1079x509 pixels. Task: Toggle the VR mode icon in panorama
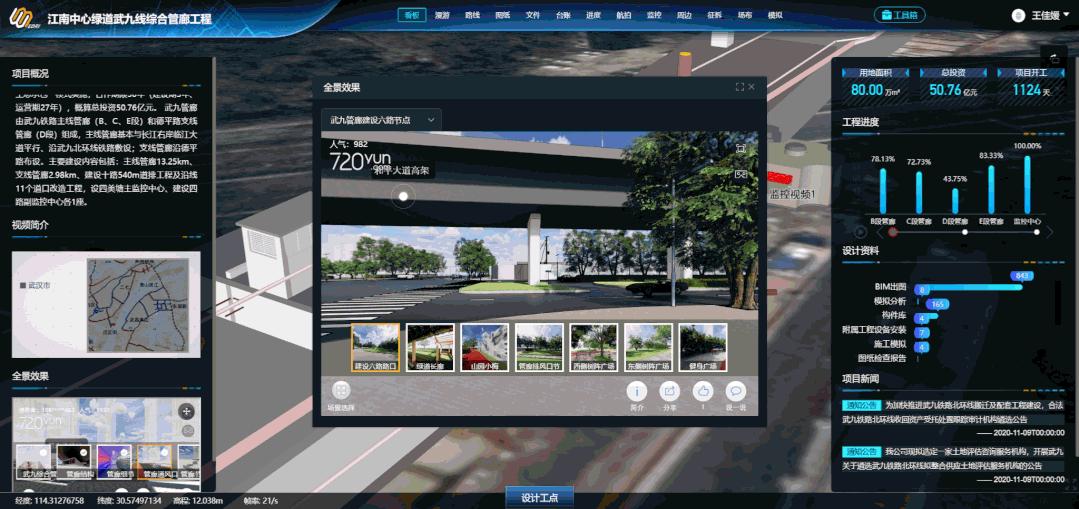(740, 174)
